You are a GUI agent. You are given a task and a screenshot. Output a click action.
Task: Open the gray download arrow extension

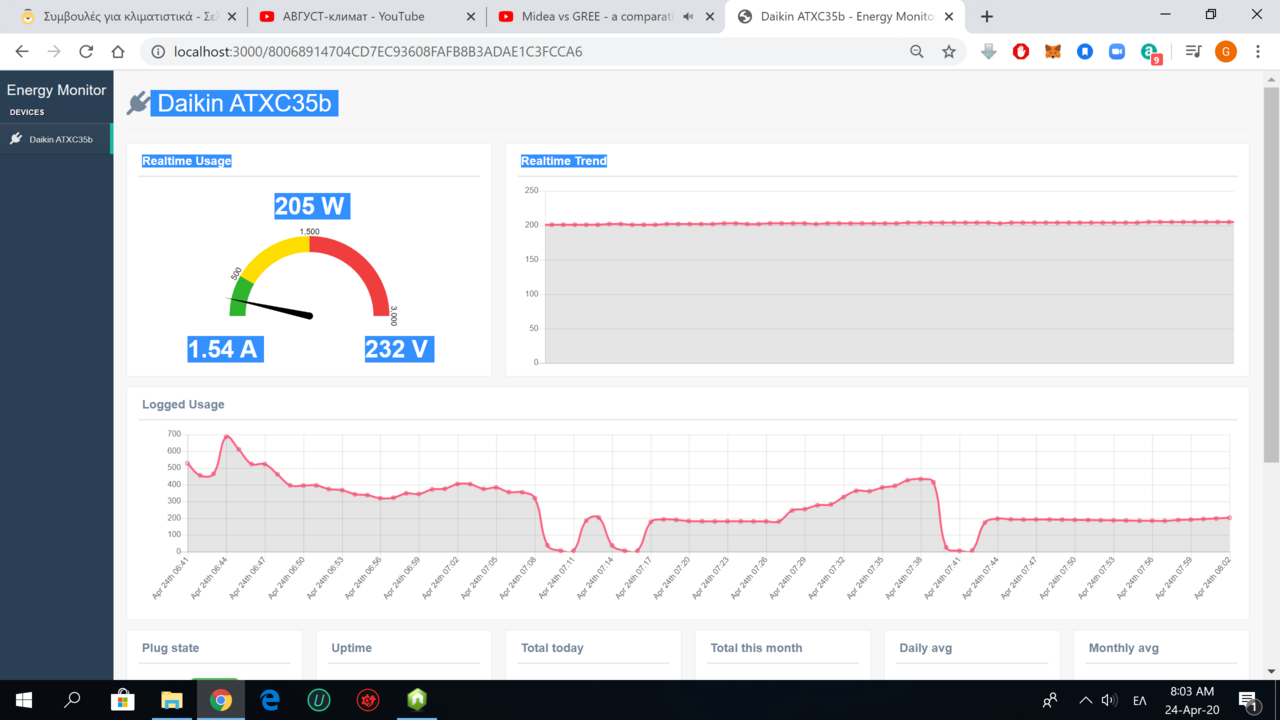tap(989, 52)
